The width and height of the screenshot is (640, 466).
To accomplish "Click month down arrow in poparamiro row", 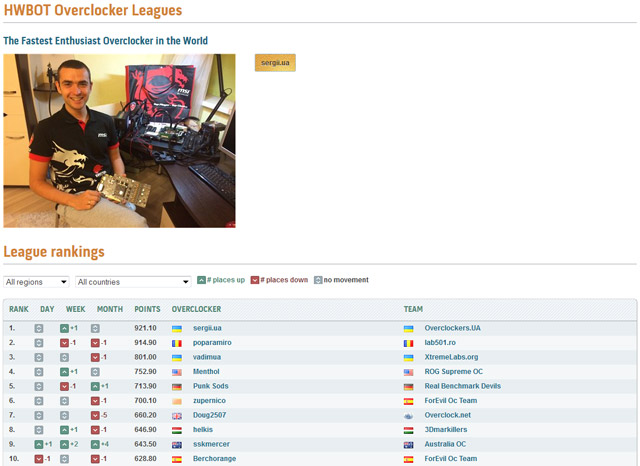I will (95, 343).
